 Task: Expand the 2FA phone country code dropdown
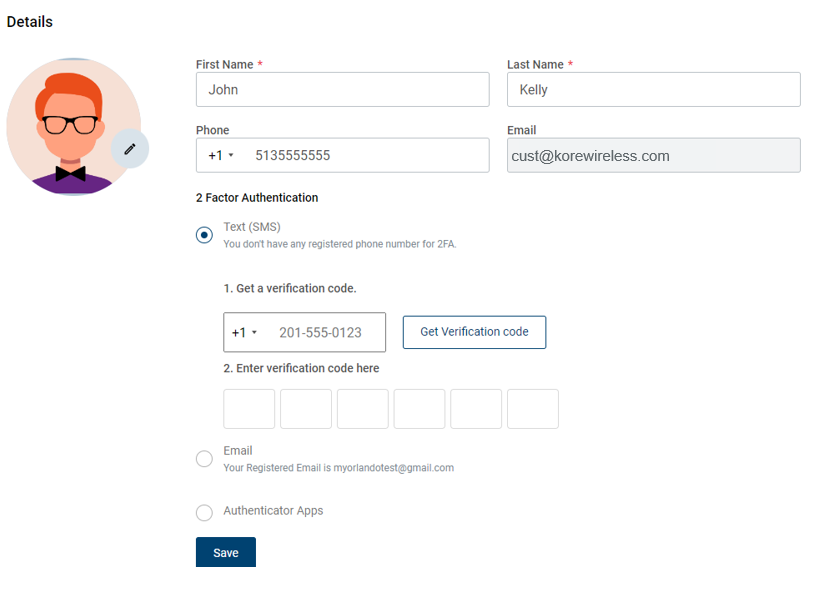click(x=244, y=333)
